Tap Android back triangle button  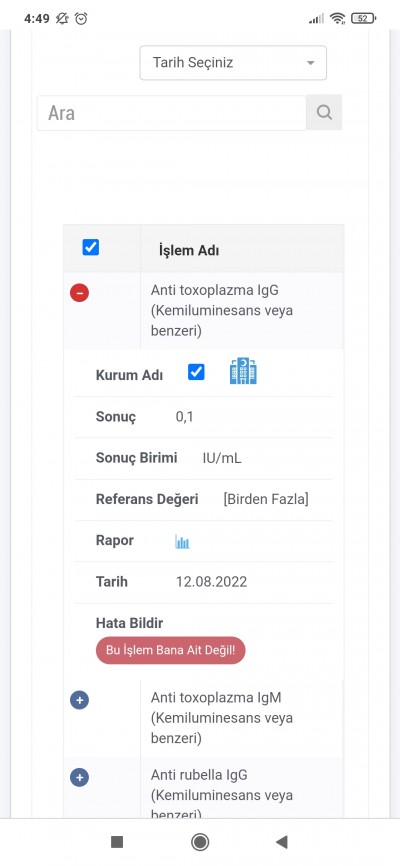282,842
